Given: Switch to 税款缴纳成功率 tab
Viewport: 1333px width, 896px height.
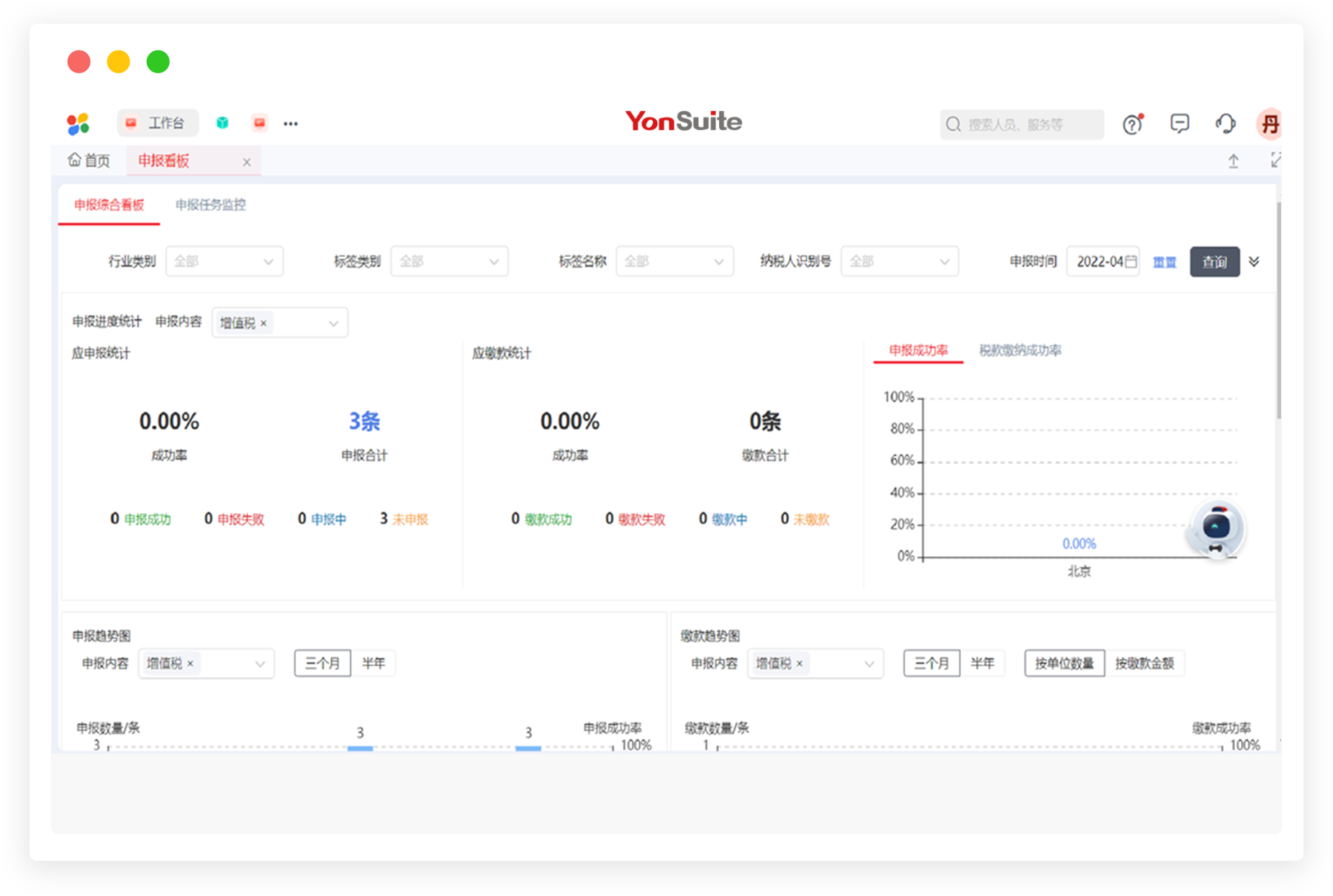Looking at the screenshot, I should point(1020,350).
